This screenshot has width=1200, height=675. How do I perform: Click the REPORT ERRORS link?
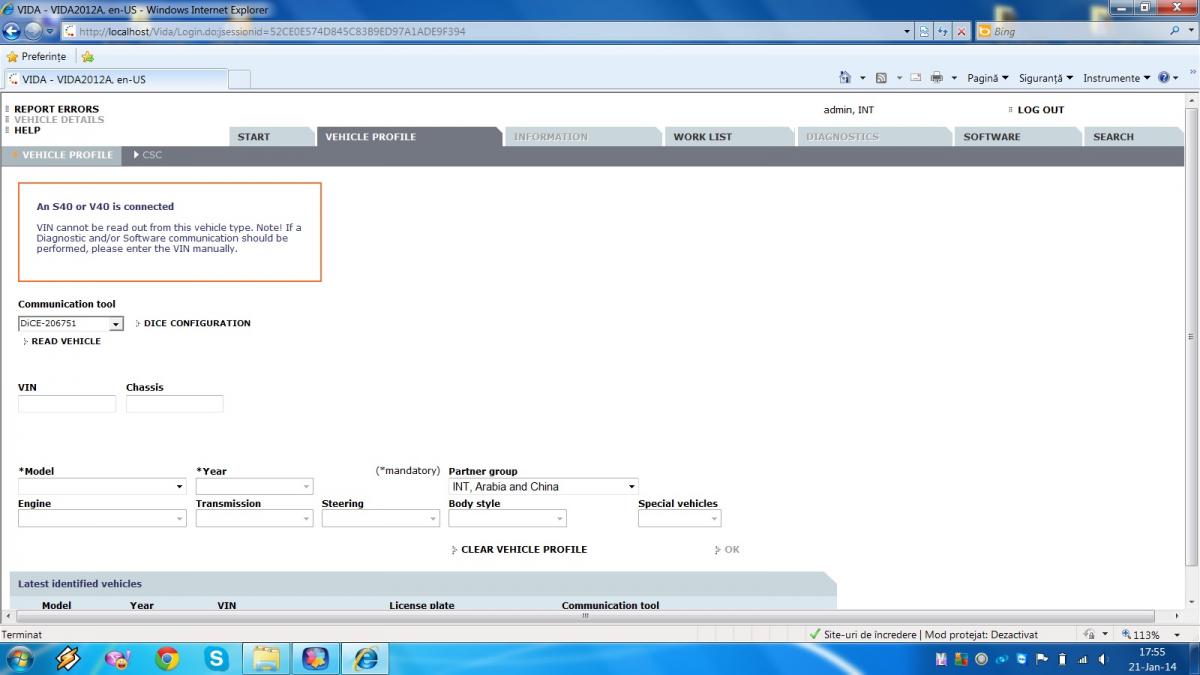56,110
